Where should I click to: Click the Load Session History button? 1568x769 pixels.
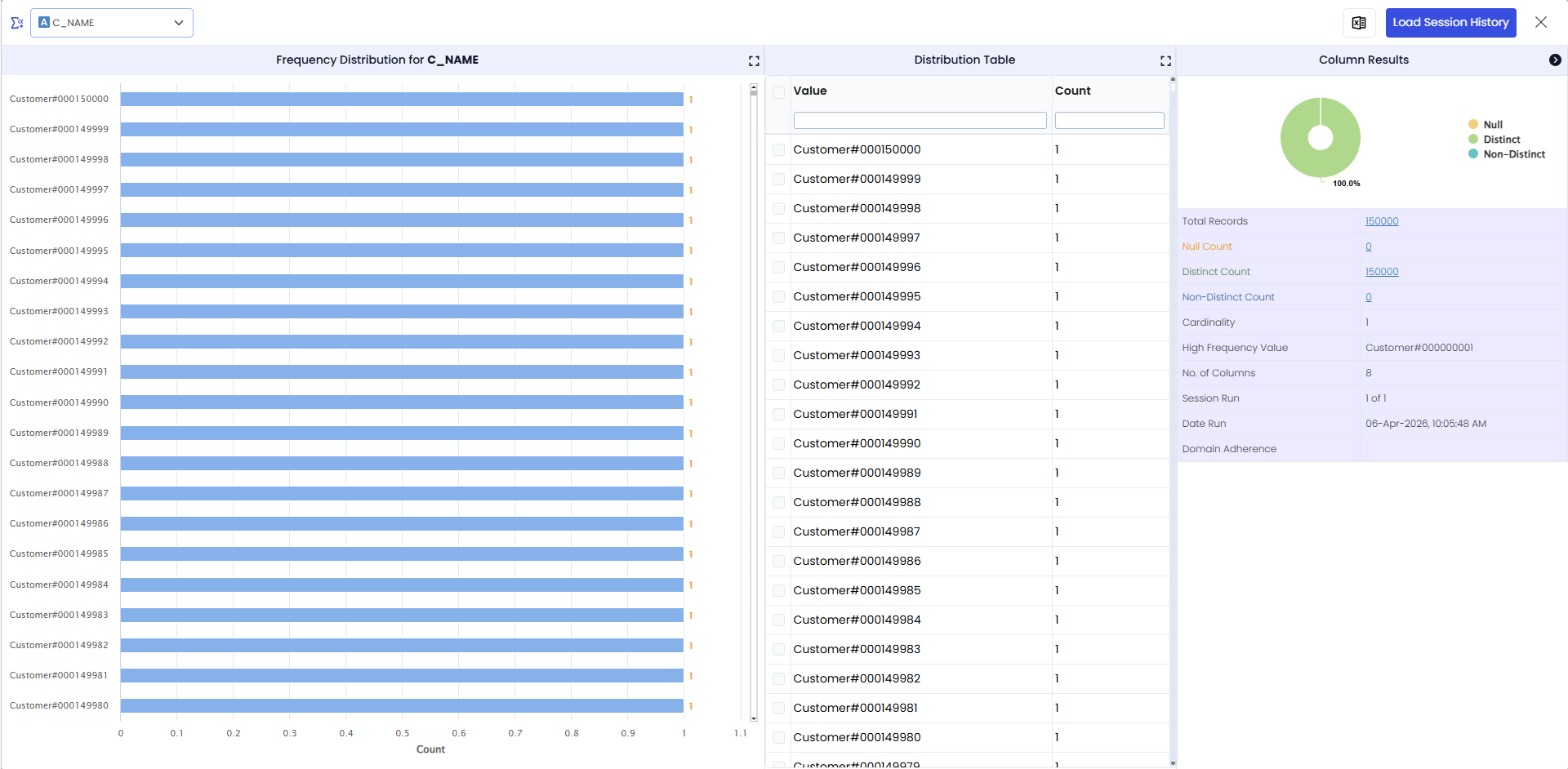coord(1450,23)
